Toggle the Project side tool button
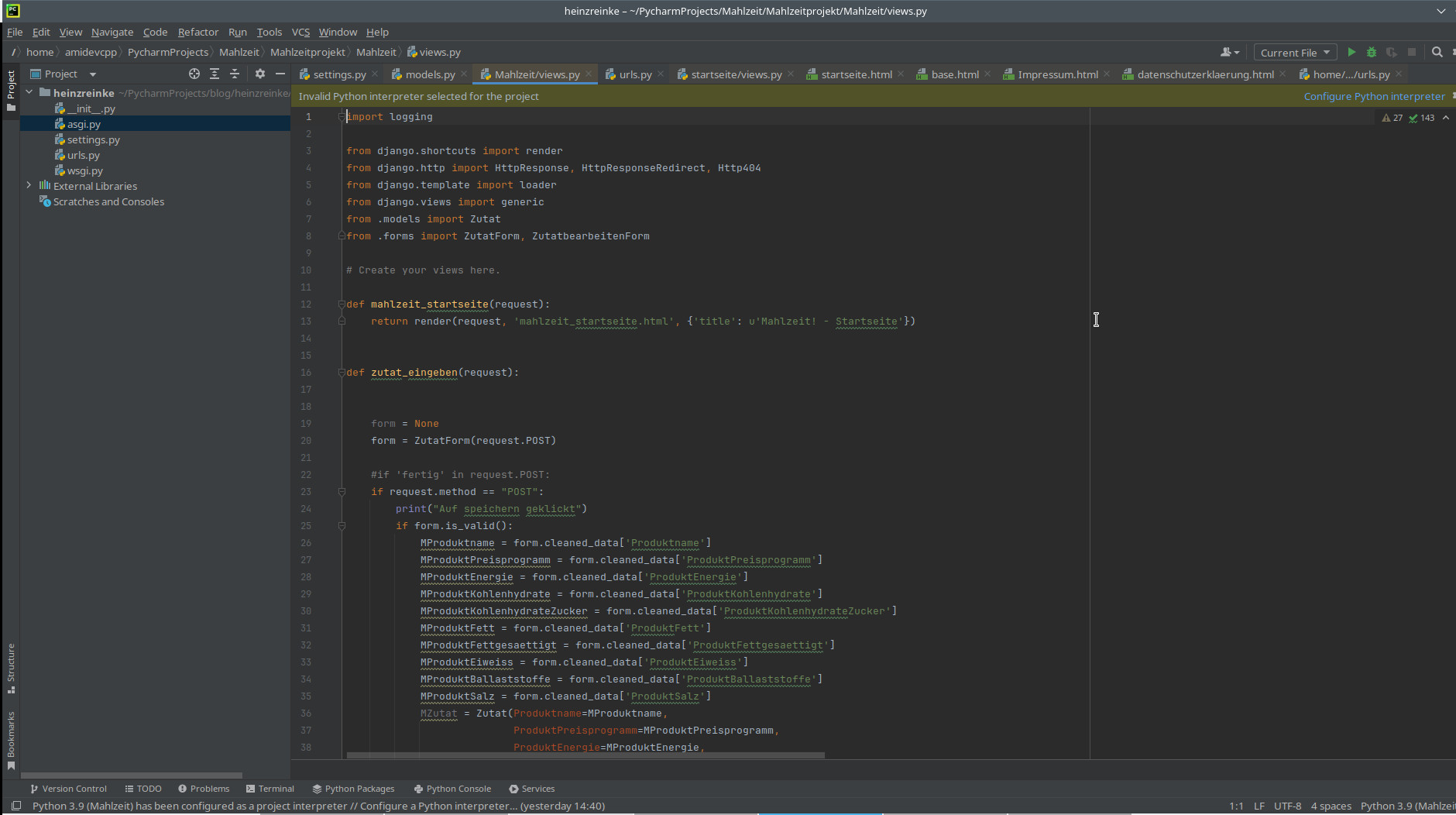This screenshot has width=1456, height=815. click(11, 90)
